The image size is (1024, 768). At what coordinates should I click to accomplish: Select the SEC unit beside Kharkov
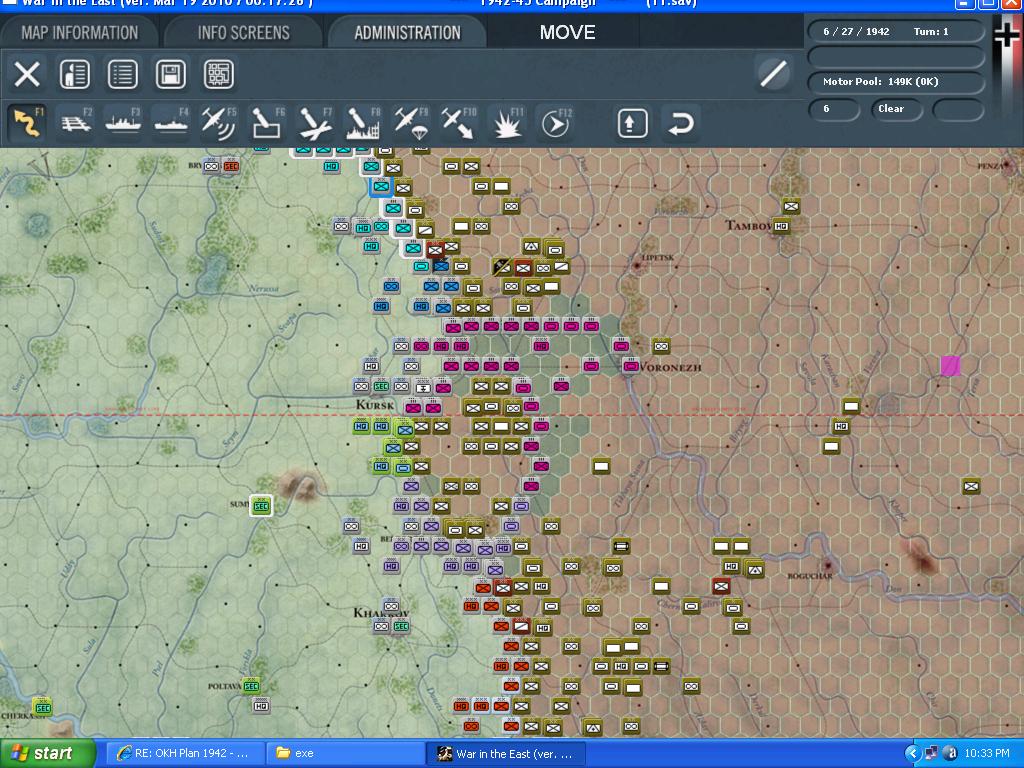pyautogui.click(x=401, y=626)
